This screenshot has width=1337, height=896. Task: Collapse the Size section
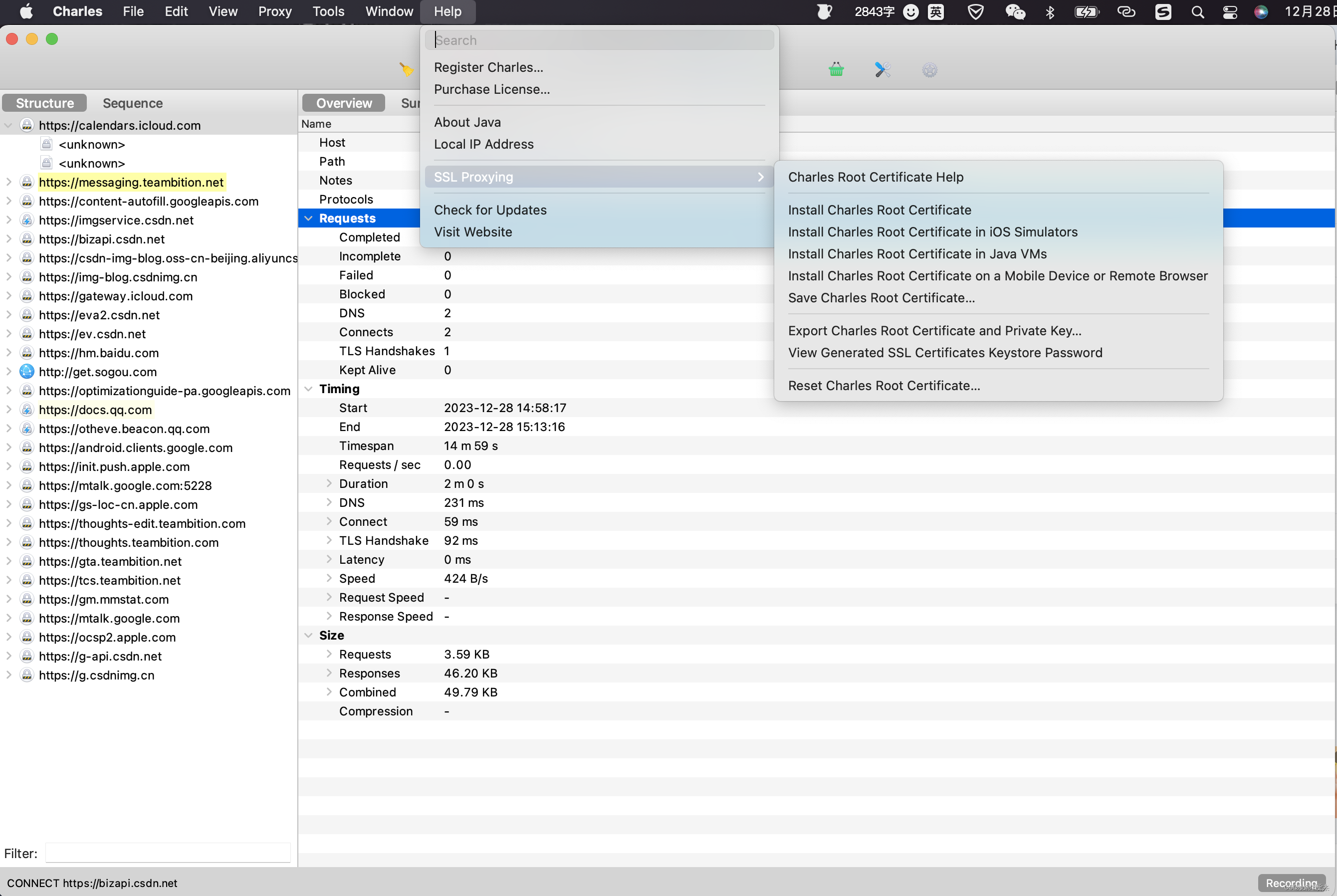click(308, 636)
